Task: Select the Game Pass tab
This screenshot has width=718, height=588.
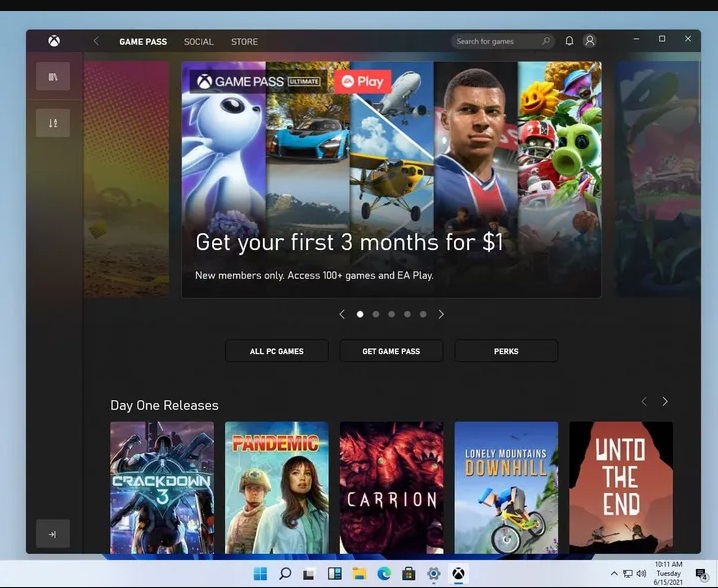Action: (x=143, y=42)
